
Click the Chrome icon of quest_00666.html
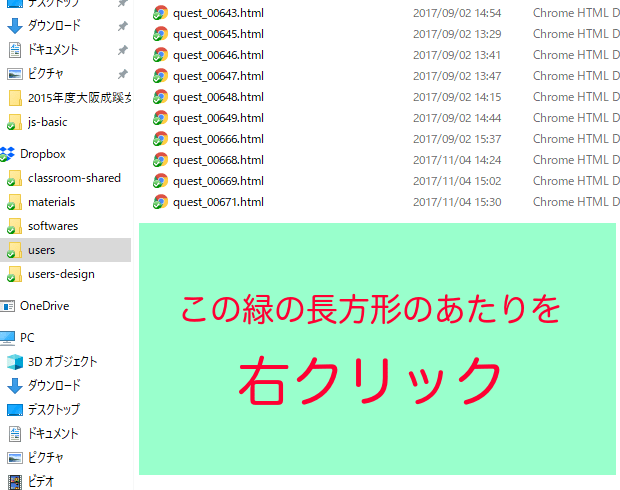click(160, 139)
